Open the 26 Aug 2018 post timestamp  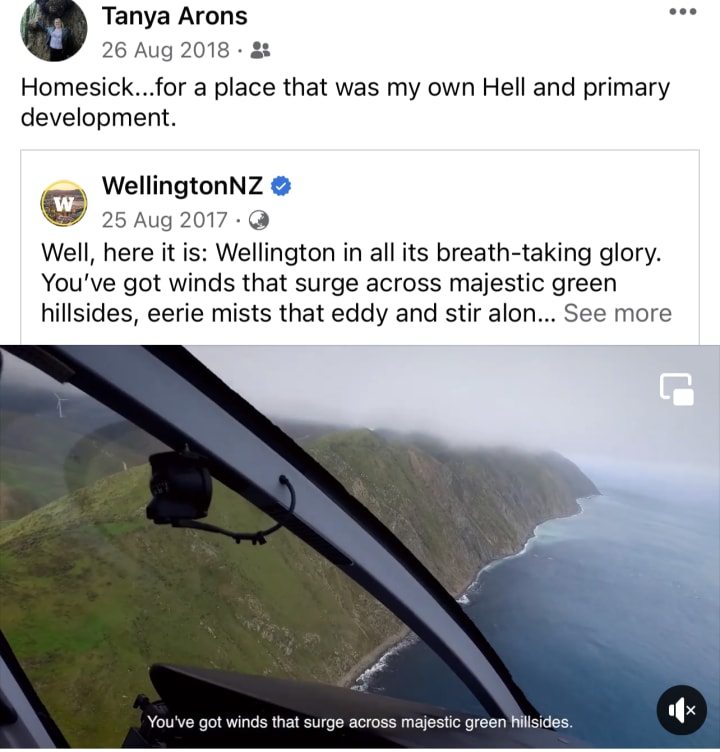coord(165,50)
